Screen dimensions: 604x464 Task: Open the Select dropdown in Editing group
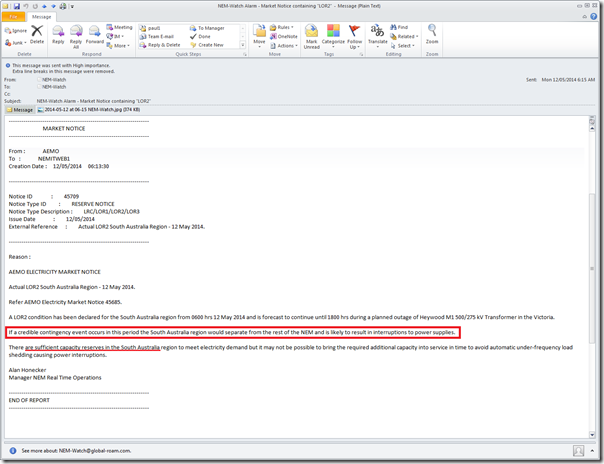point(403,46)
